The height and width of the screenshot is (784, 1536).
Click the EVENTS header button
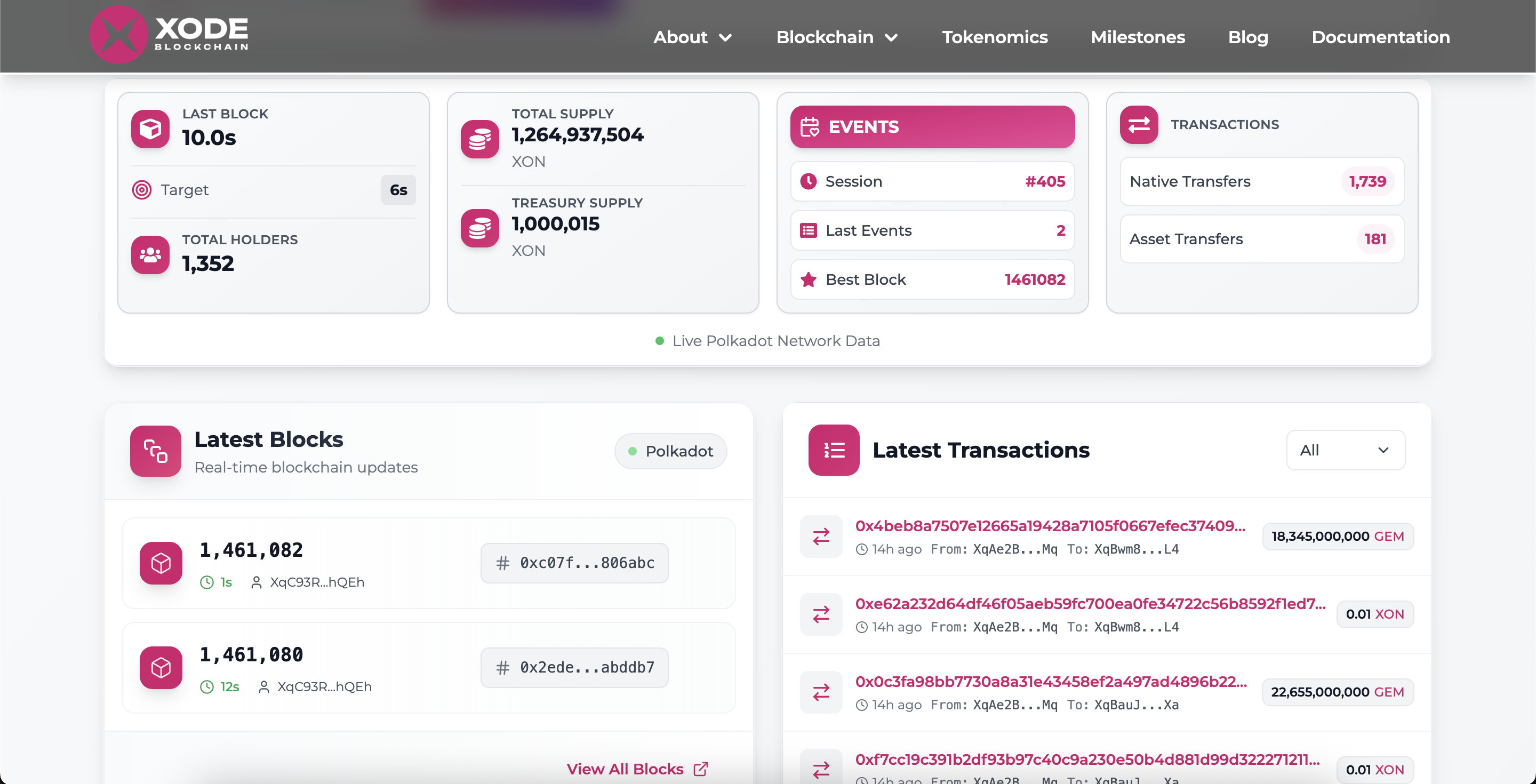coord(933,127)
